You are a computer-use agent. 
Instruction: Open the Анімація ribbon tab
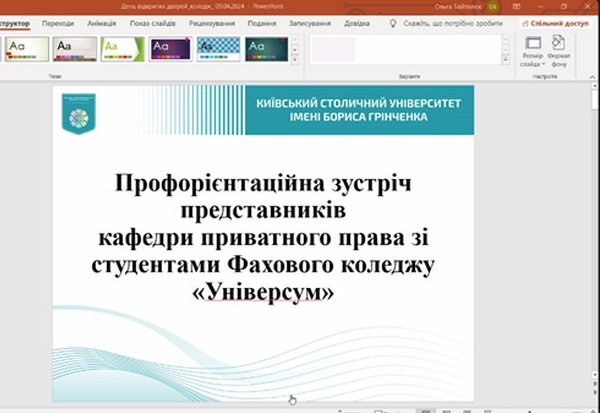101,23
